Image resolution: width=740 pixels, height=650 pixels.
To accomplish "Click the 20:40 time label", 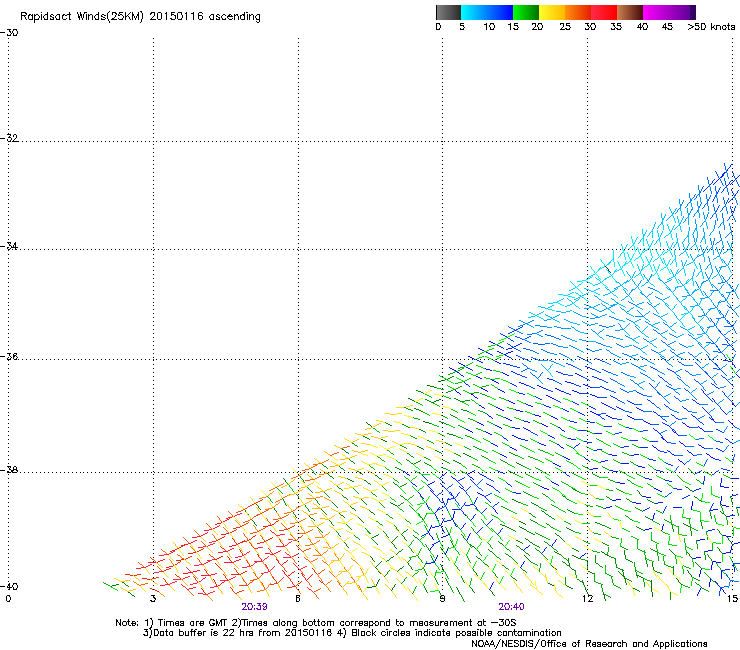I will [x=511, y=607].
